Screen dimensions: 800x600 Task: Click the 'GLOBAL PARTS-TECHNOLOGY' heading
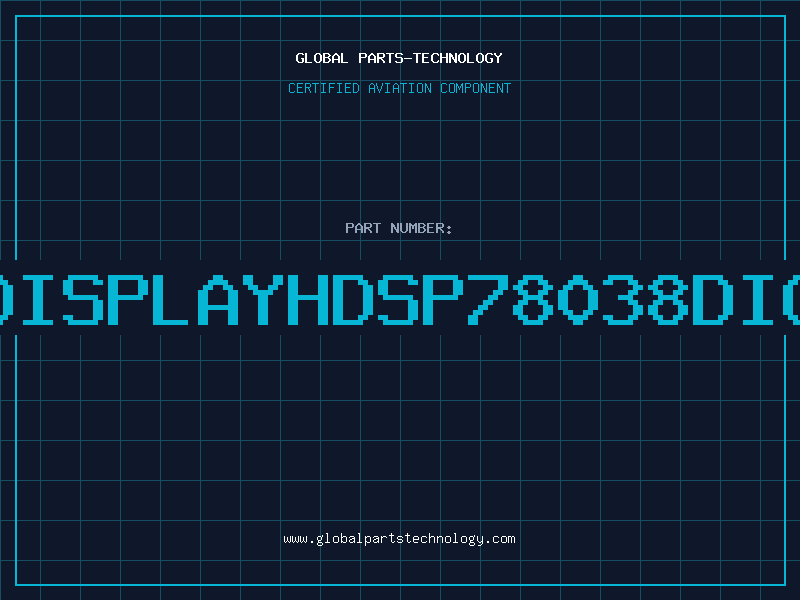coord(399,58)
